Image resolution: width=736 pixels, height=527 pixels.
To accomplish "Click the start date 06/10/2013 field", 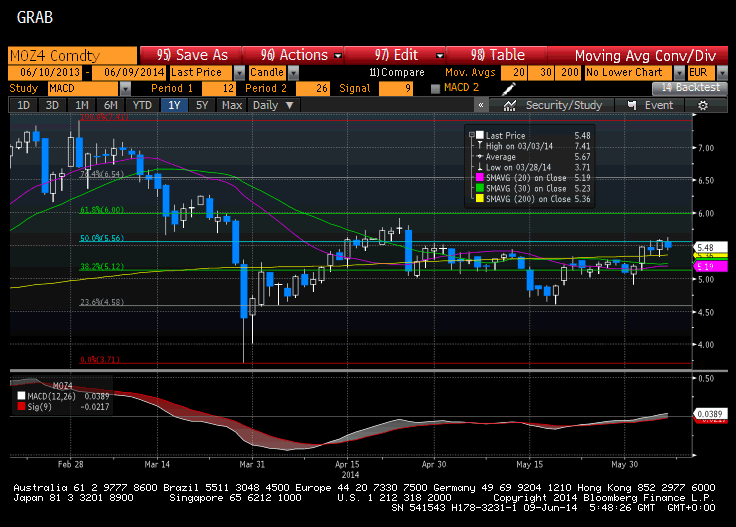I will click(x=45, y=73).
